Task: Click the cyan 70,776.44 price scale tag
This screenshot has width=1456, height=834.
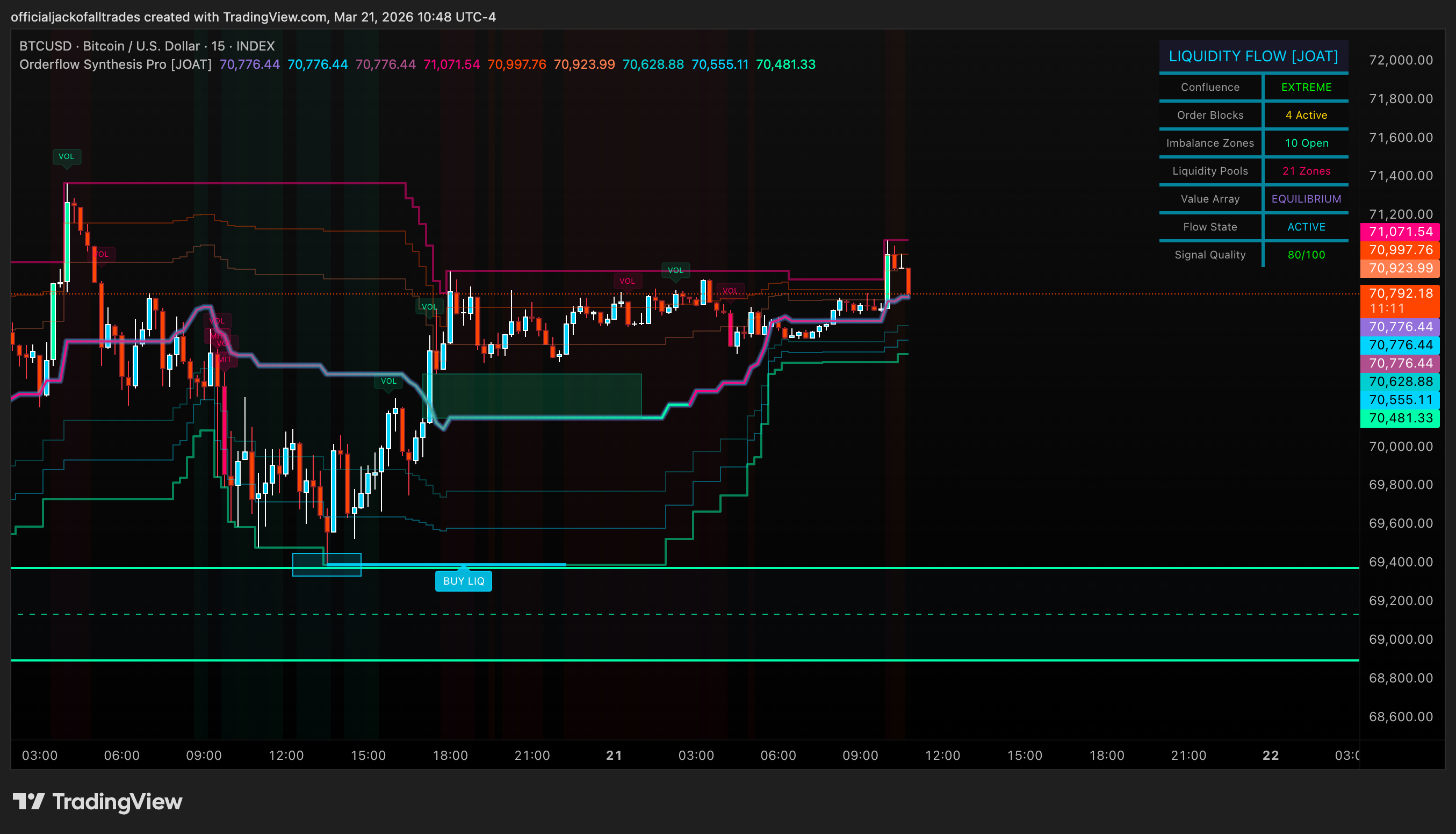Action: [1400, 346]
